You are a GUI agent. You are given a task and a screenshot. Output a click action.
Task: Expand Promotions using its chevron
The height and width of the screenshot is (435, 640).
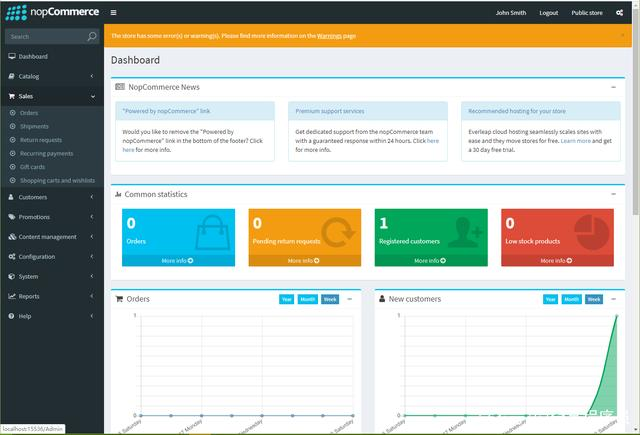coord(92,217)
